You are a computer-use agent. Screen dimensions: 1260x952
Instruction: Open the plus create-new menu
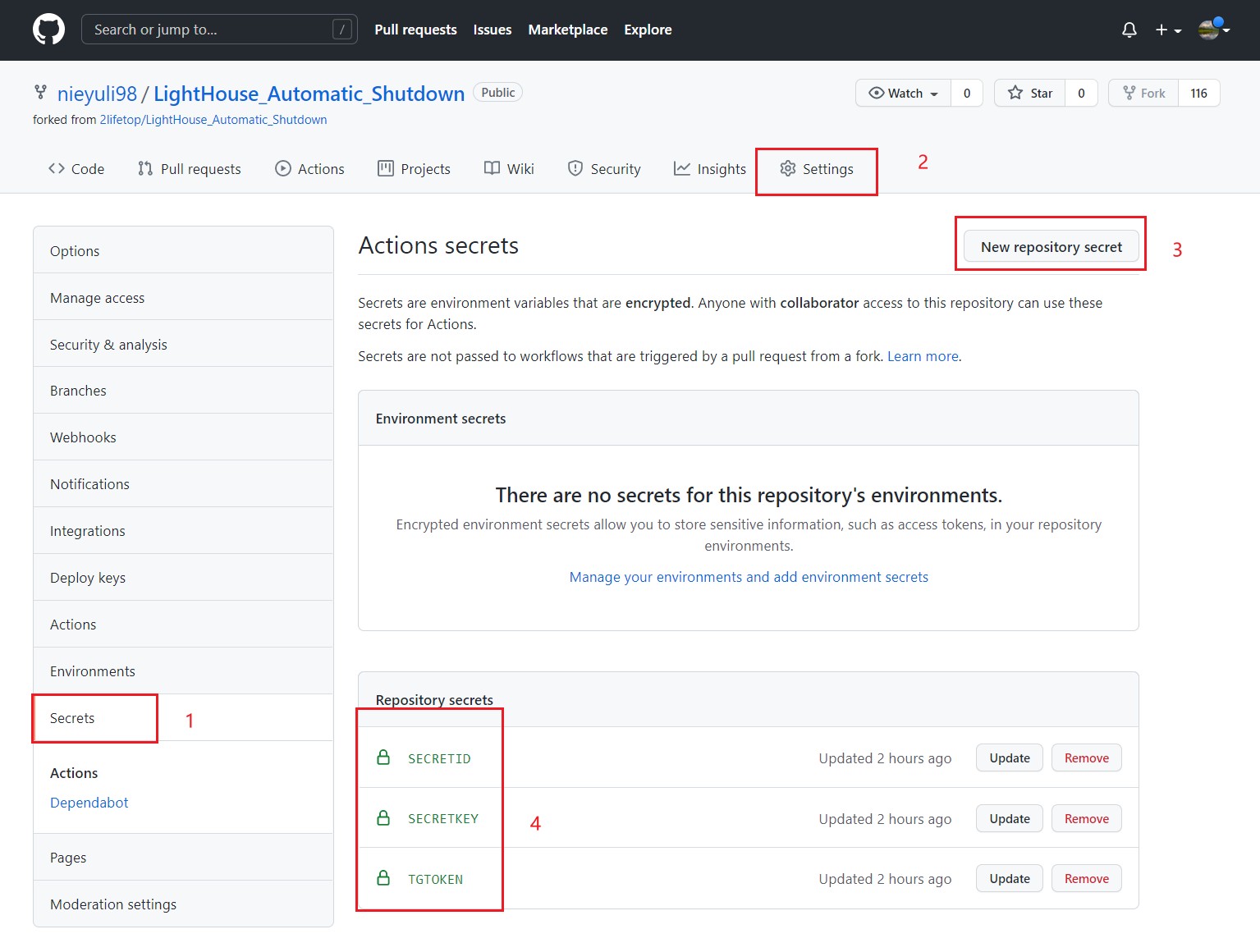(x=1168, y=30)
